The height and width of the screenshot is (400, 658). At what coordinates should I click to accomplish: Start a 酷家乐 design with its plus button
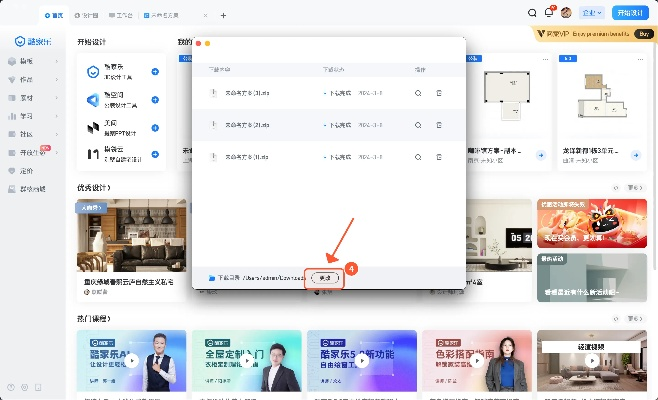155,72
